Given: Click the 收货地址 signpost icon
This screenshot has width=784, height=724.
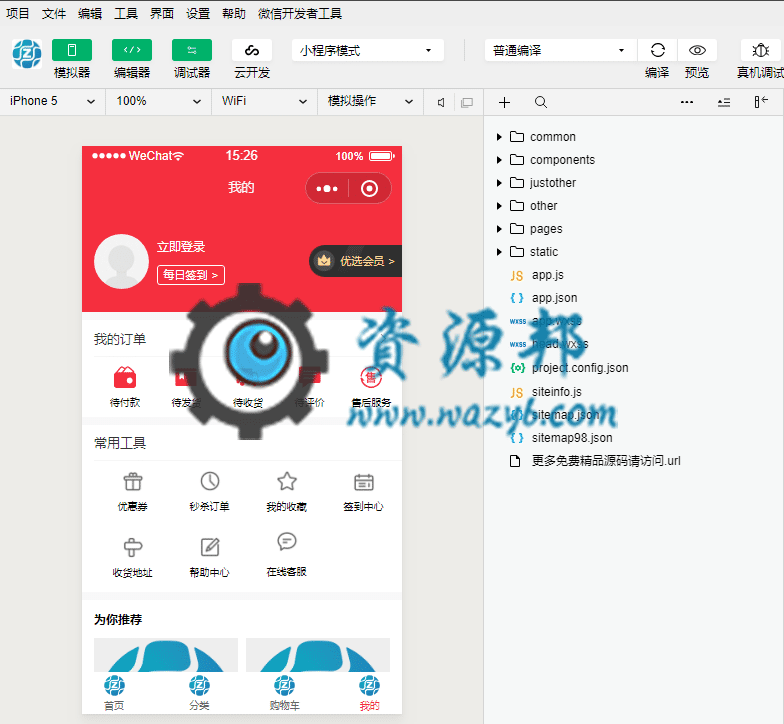Looking at the screenshot, I should (133, 547).
